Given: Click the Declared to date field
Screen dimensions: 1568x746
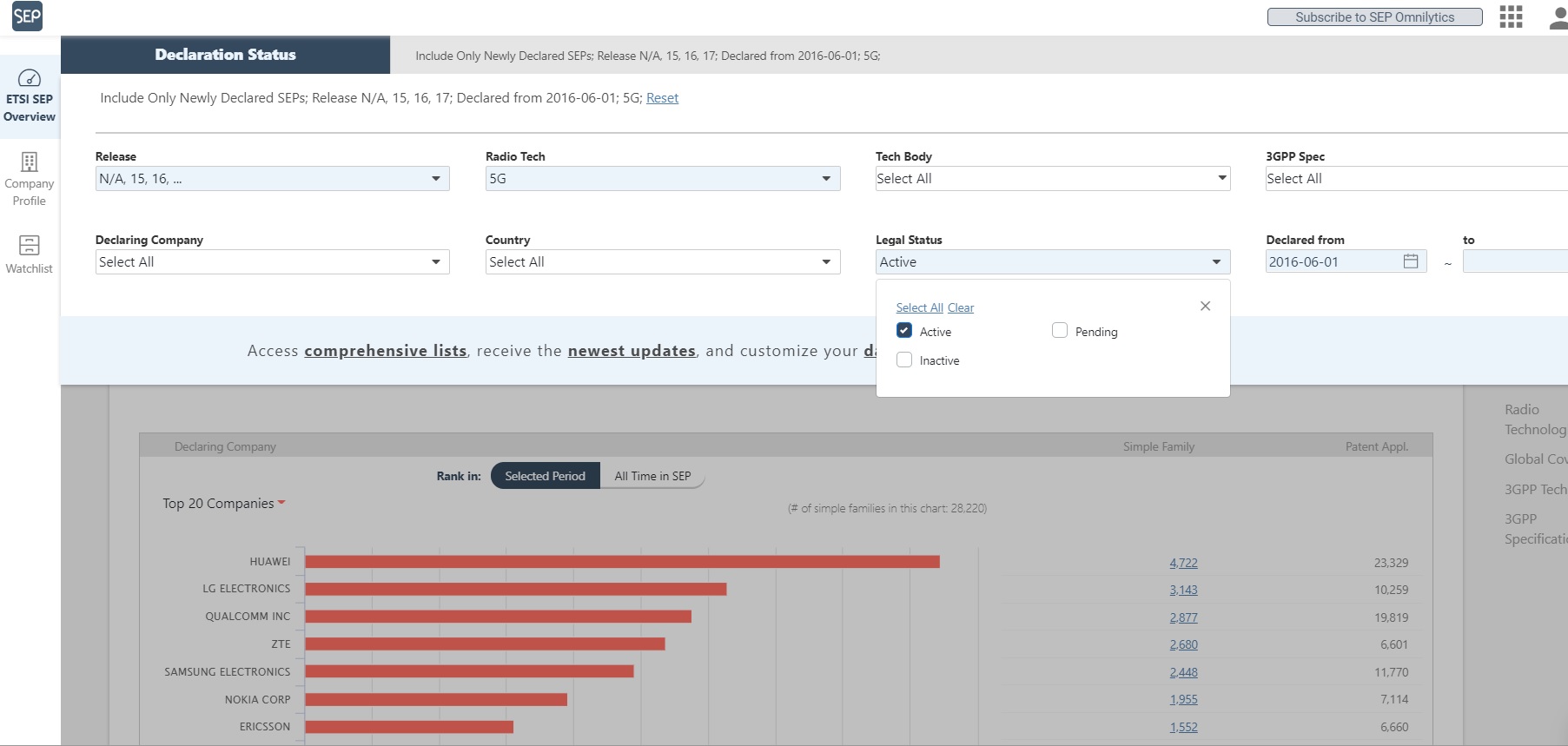Looking at the screenshot, I should click(1515, 261).
